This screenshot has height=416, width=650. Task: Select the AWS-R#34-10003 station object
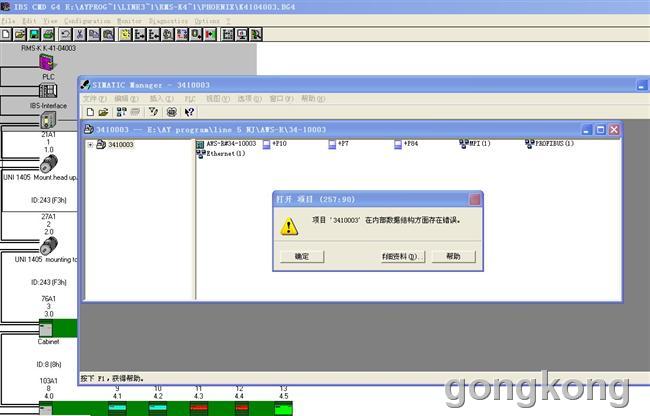pyautogui.click(x=226, y=144)
